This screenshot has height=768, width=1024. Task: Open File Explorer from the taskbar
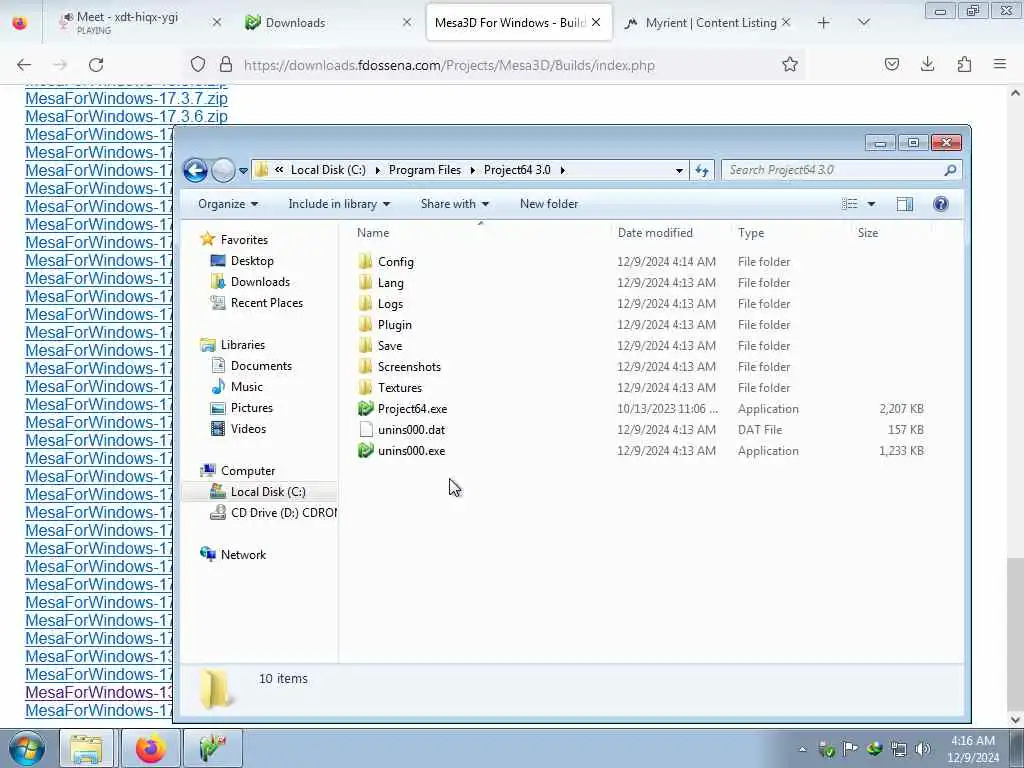click(86, 748)
